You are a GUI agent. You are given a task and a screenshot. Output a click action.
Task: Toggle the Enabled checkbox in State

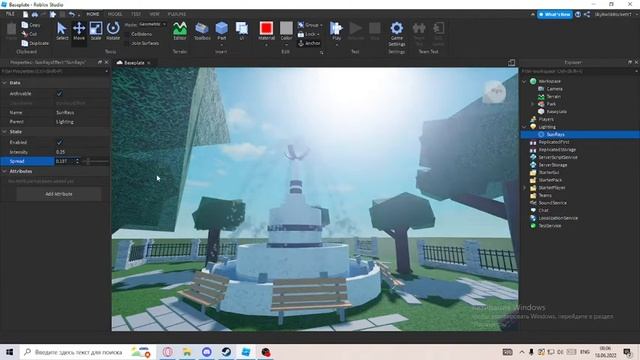60,142
